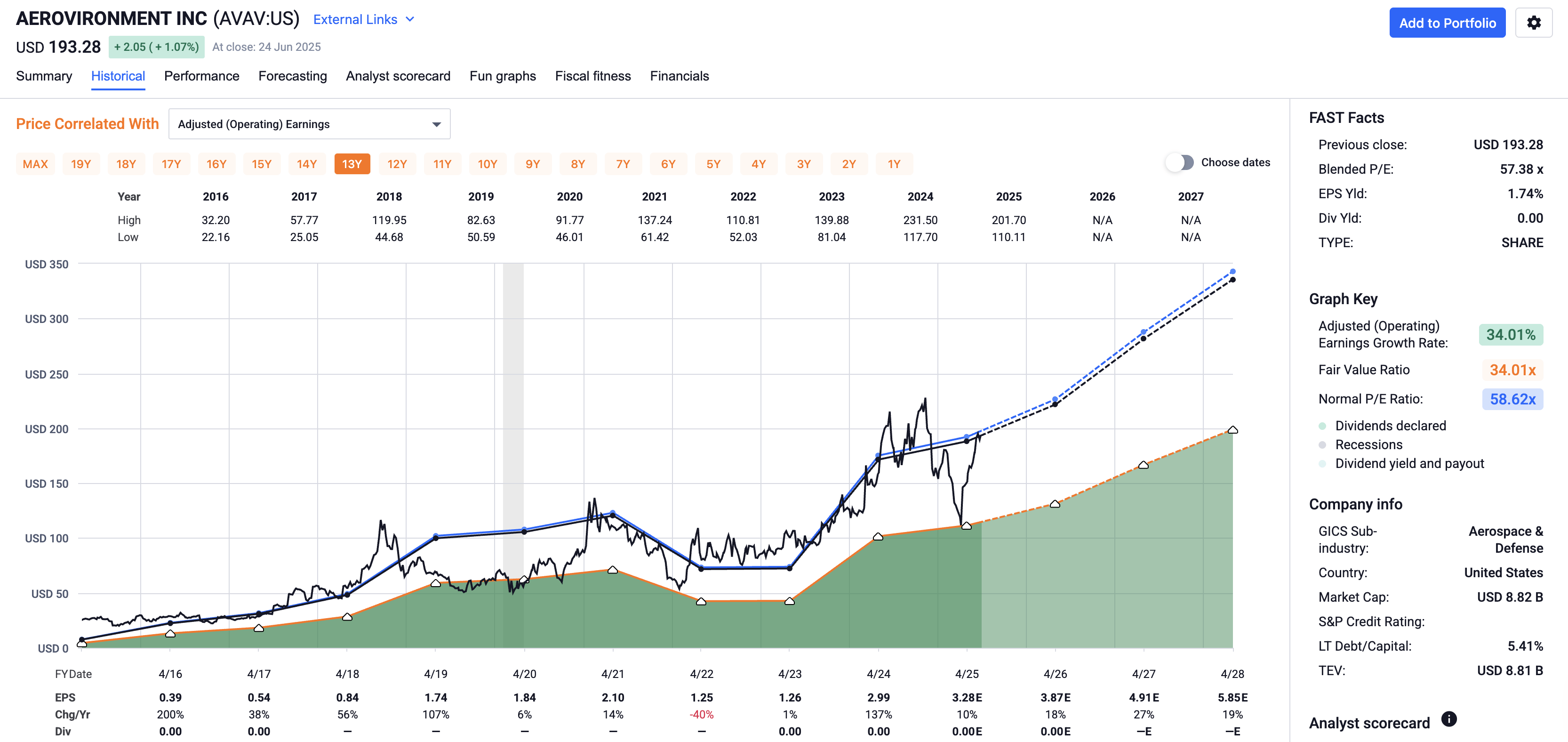This screenshot has width=1568, height=742.
Task: Open the Fiscal fitness tab
Action: click(x=593, y=76)
